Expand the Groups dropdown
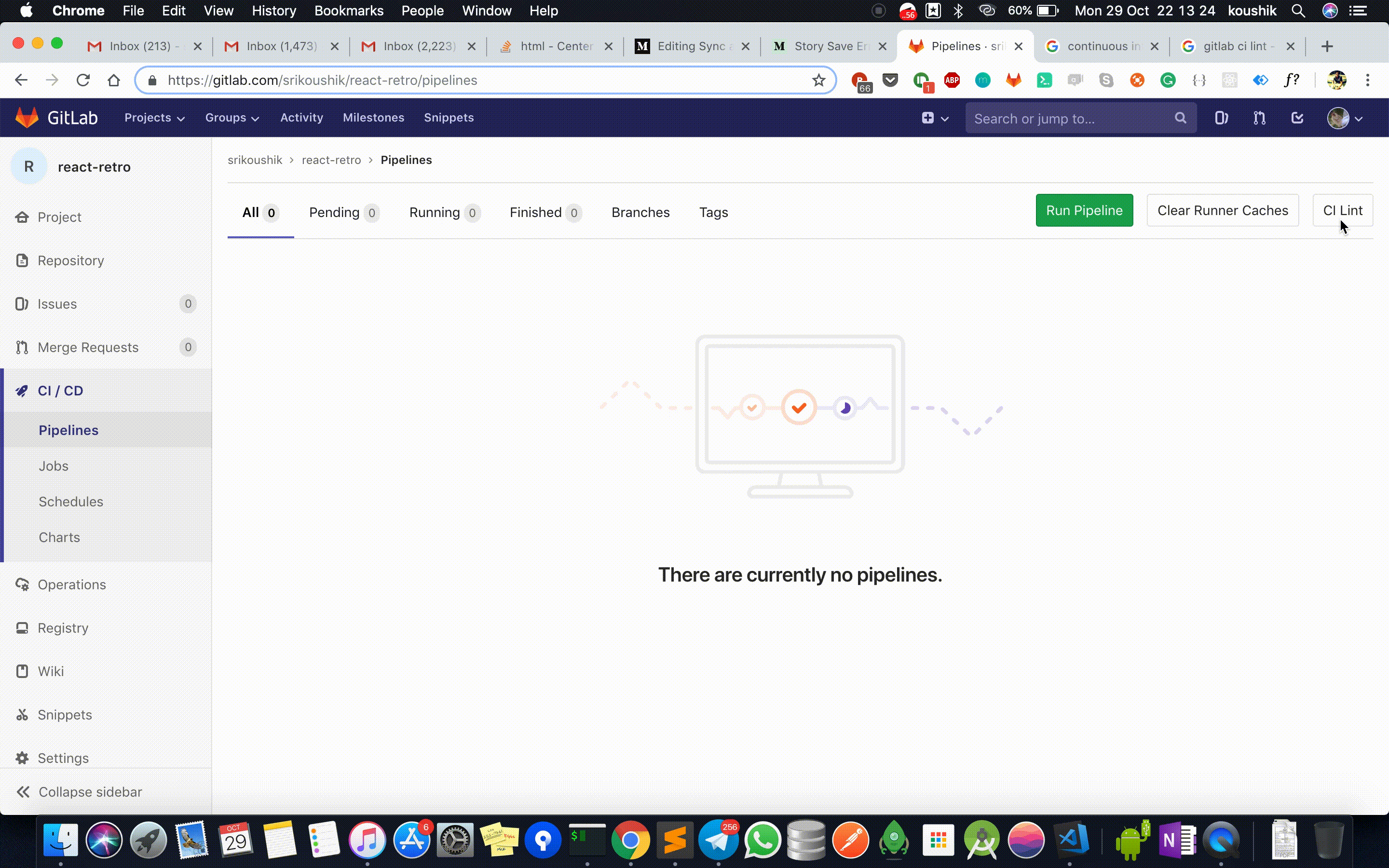 232,118
